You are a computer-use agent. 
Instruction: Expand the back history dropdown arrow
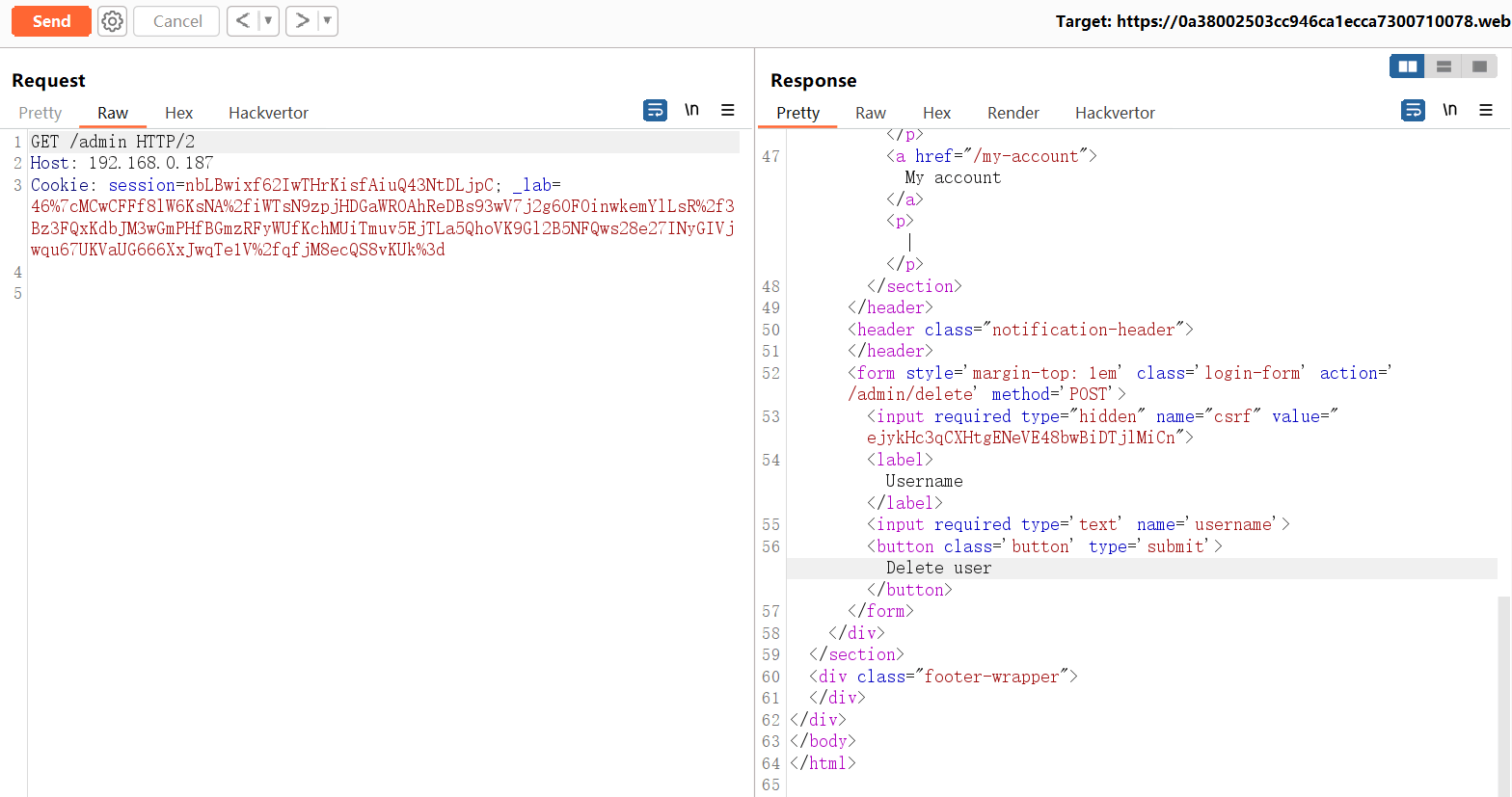268,21
